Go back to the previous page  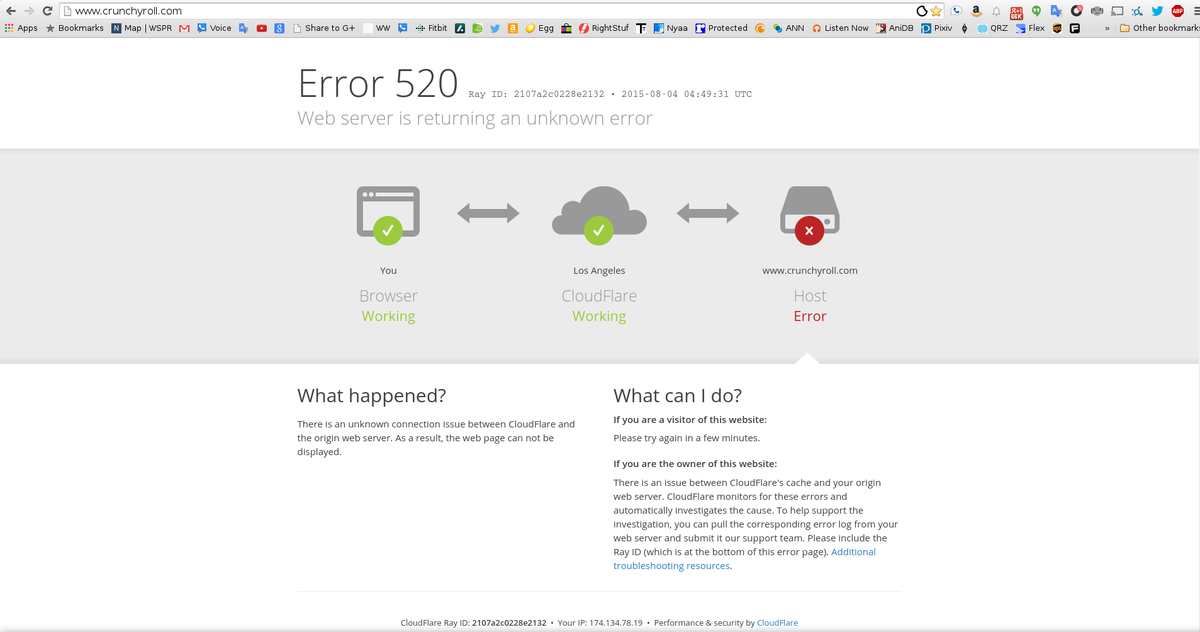10,10
